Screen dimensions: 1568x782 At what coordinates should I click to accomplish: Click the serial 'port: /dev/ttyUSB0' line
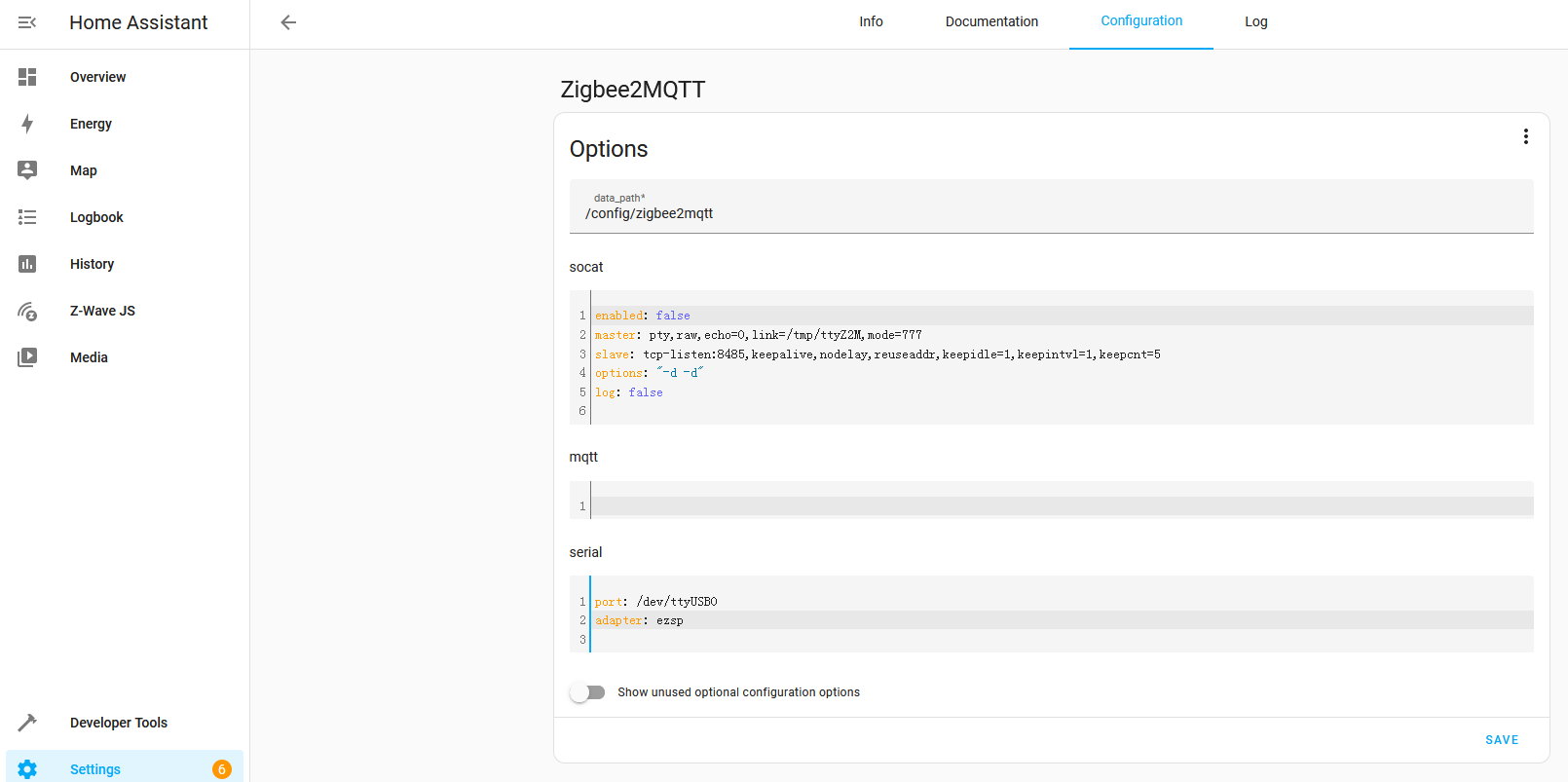[1062, 602]
